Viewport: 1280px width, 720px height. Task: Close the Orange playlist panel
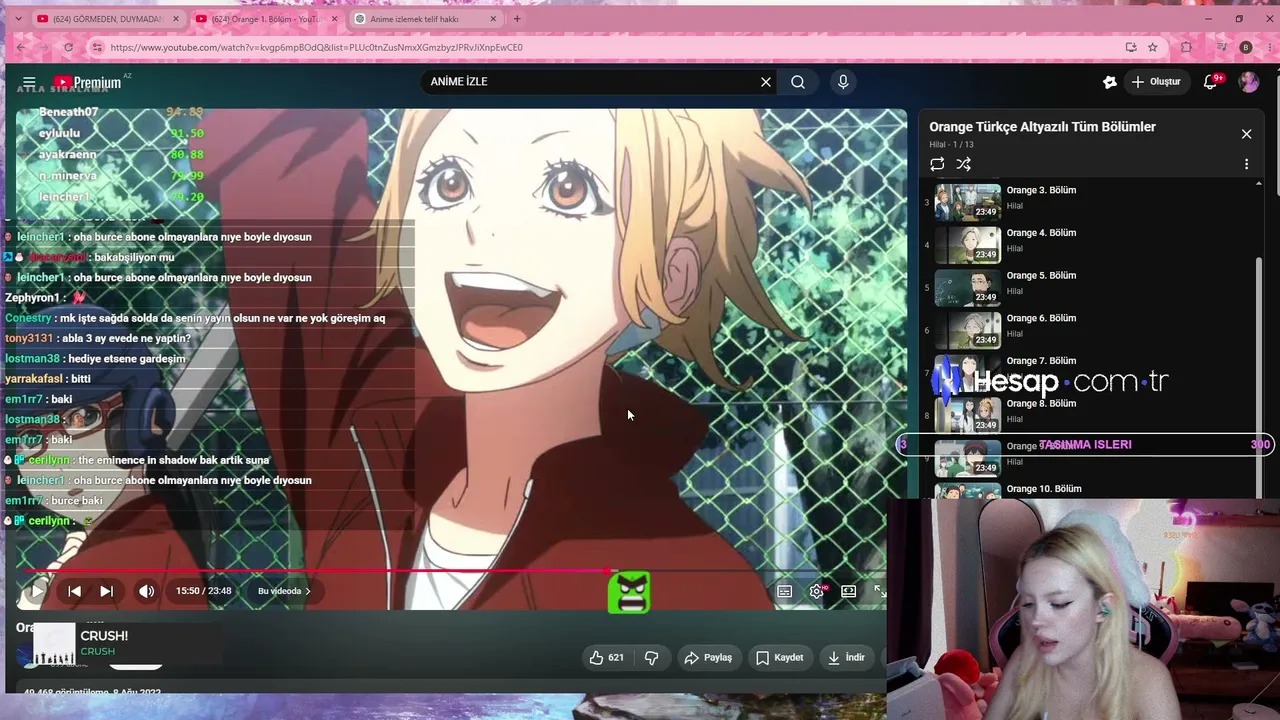coord(1246,134)
